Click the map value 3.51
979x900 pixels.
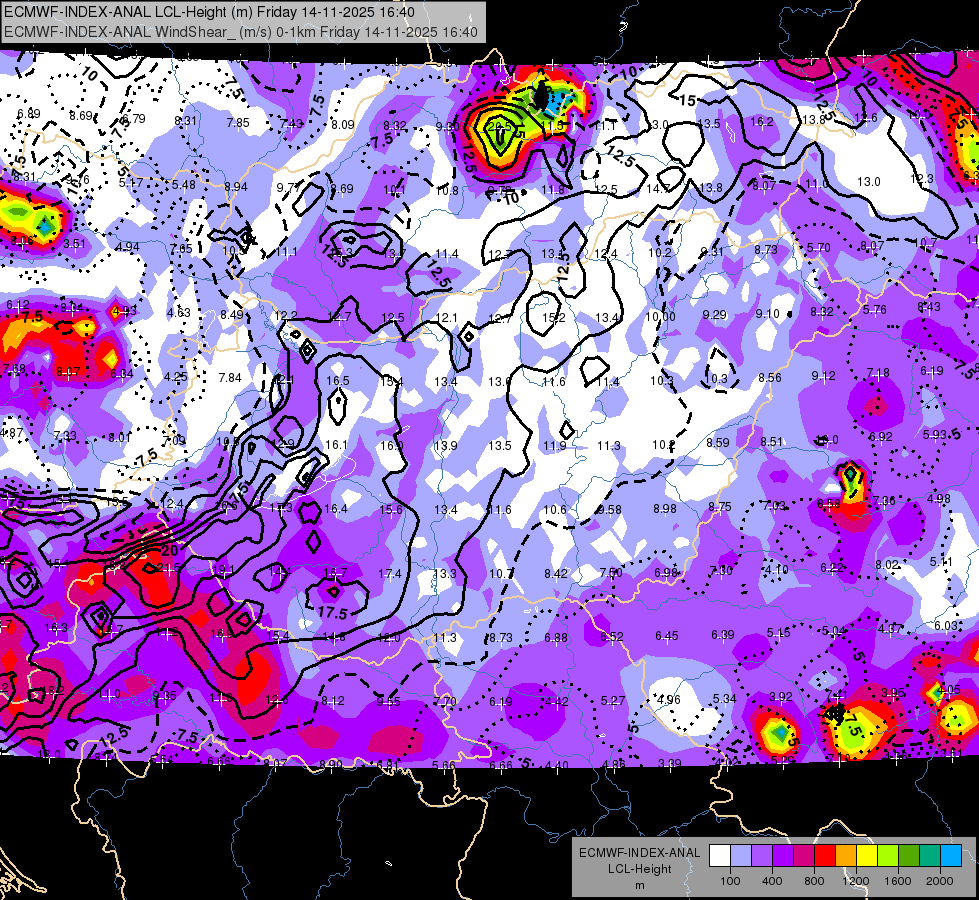(x=74, y=244)
